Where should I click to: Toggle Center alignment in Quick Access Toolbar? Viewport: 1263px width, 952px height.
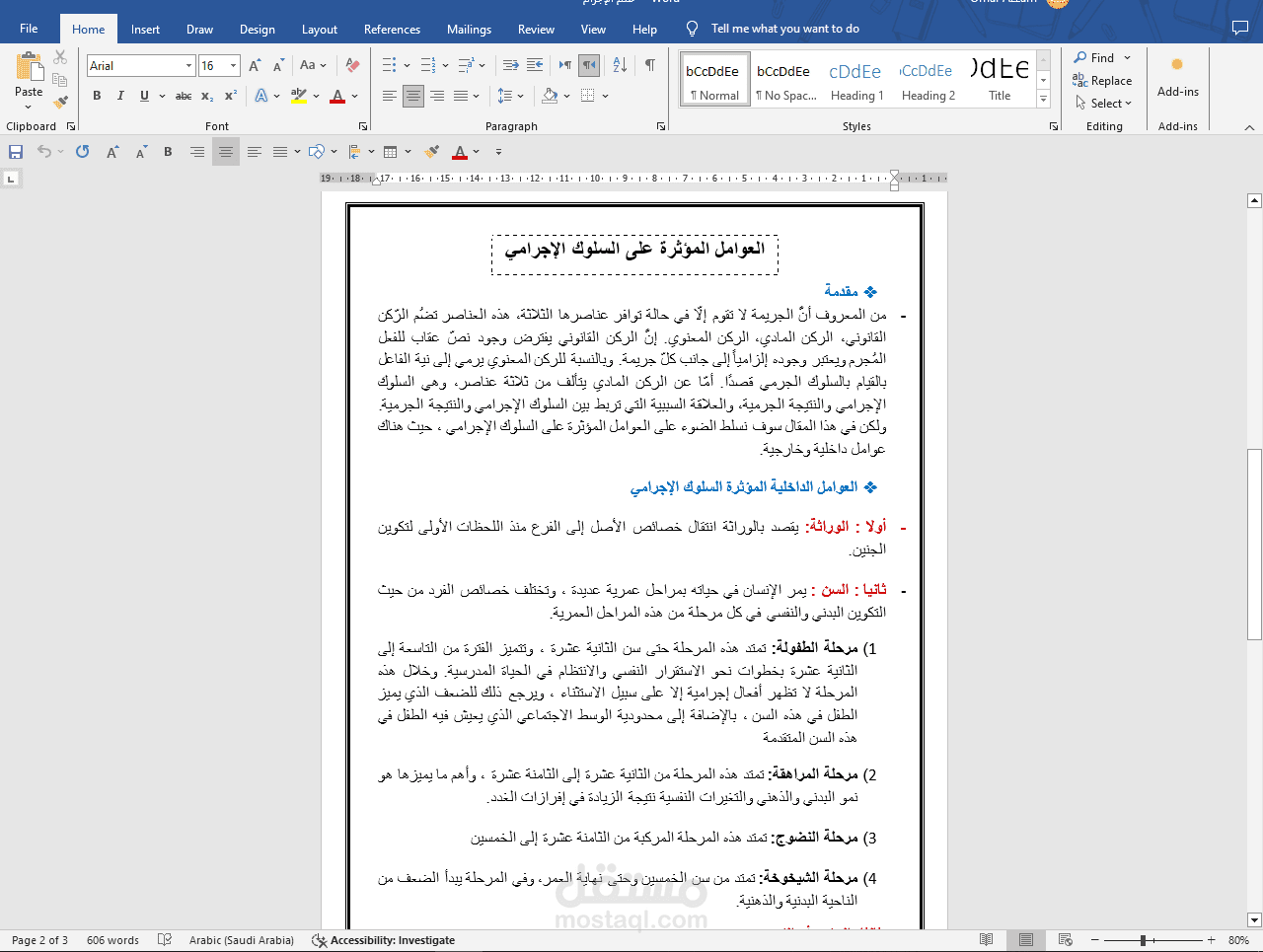(x=226, y=152)
